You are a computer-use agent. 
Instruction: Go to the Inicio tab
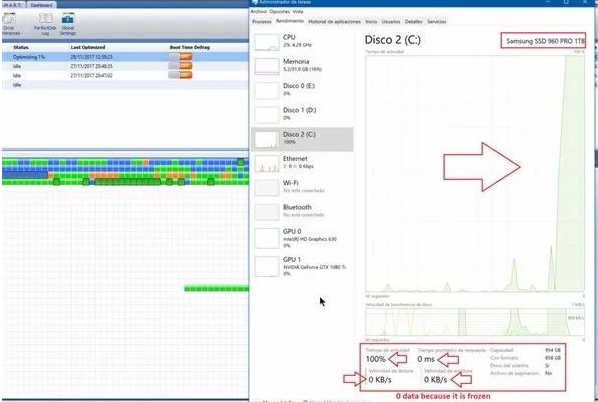click(x=371, y=22)
